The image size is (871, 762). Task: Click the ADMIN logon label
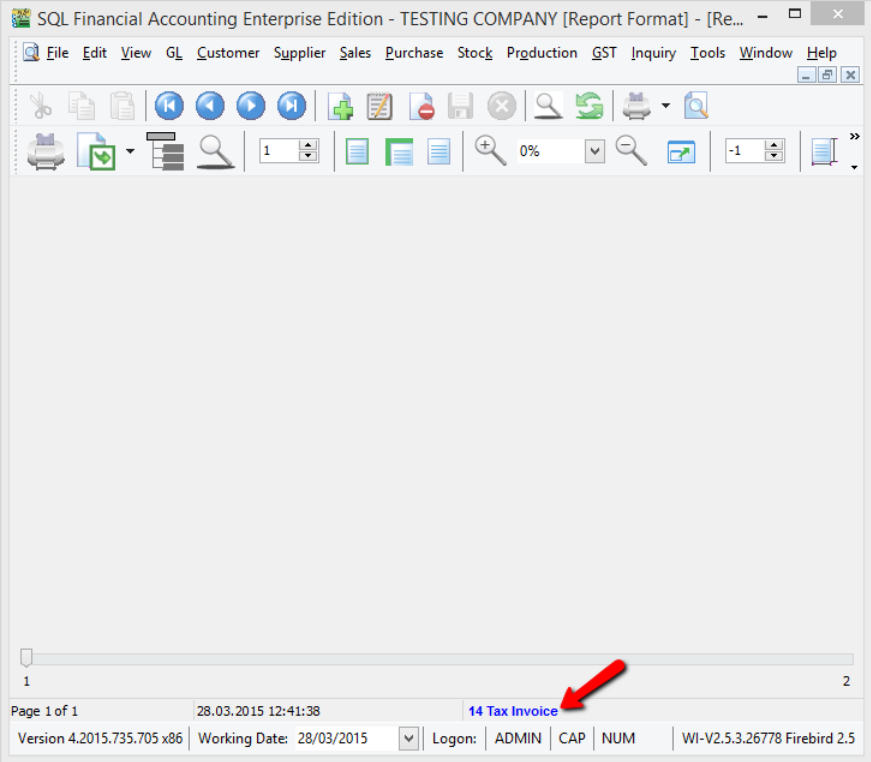click(x=517, y=739)
